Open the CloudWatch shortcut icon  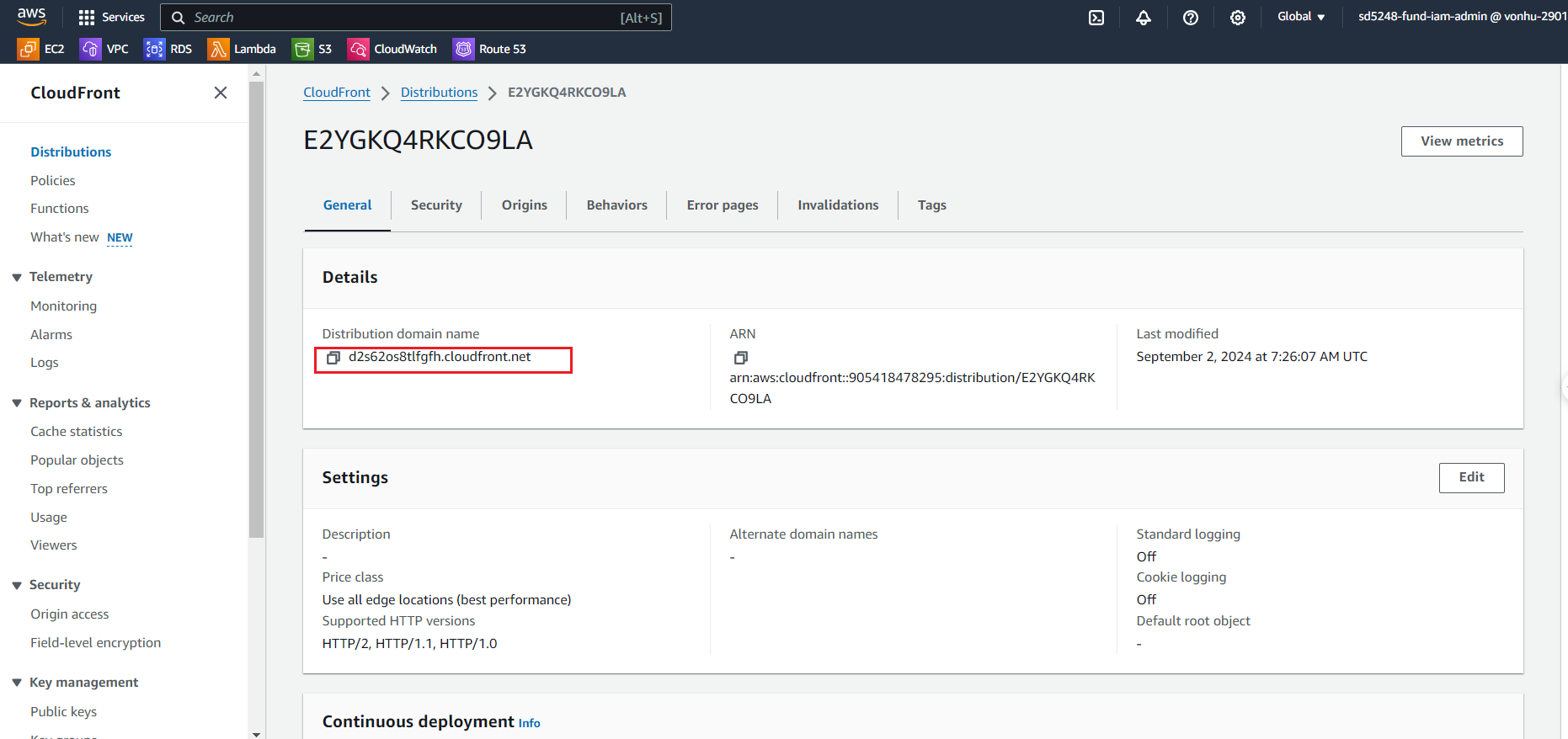(358, 49)
